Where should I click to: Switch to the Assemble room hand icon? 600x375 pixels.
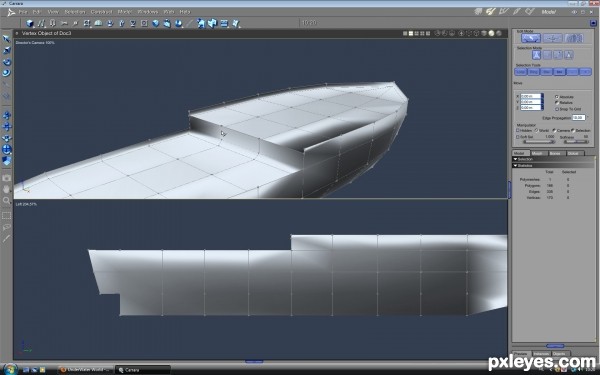tap(478, 12)
